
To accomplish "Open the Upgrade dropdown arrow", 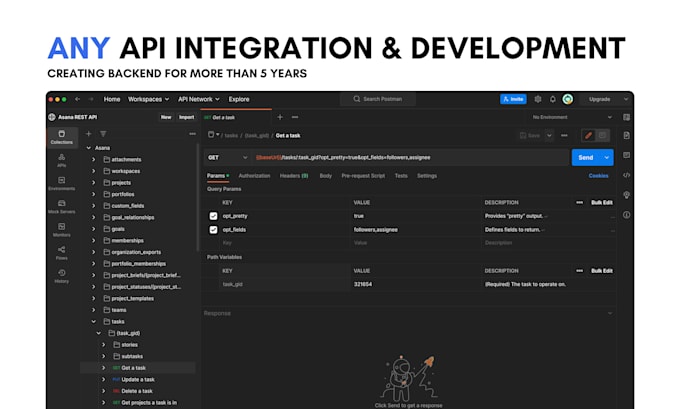I will click(x=626, y=99).
